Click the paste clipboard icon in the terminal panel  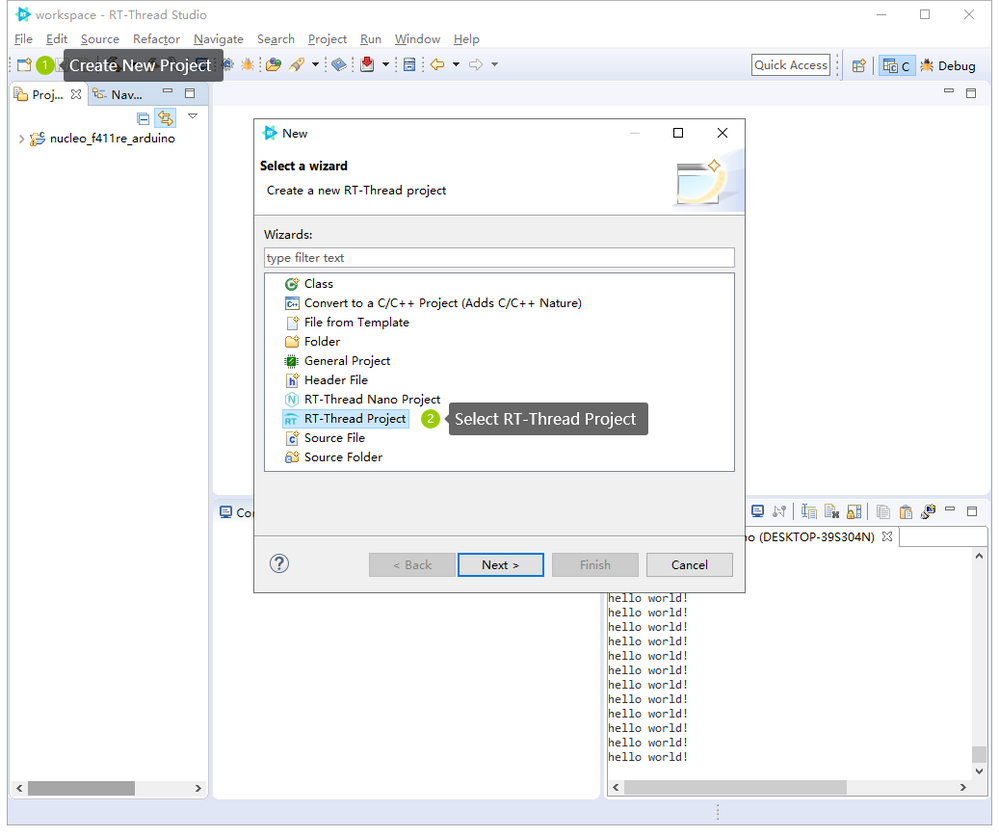coord(906,512)
